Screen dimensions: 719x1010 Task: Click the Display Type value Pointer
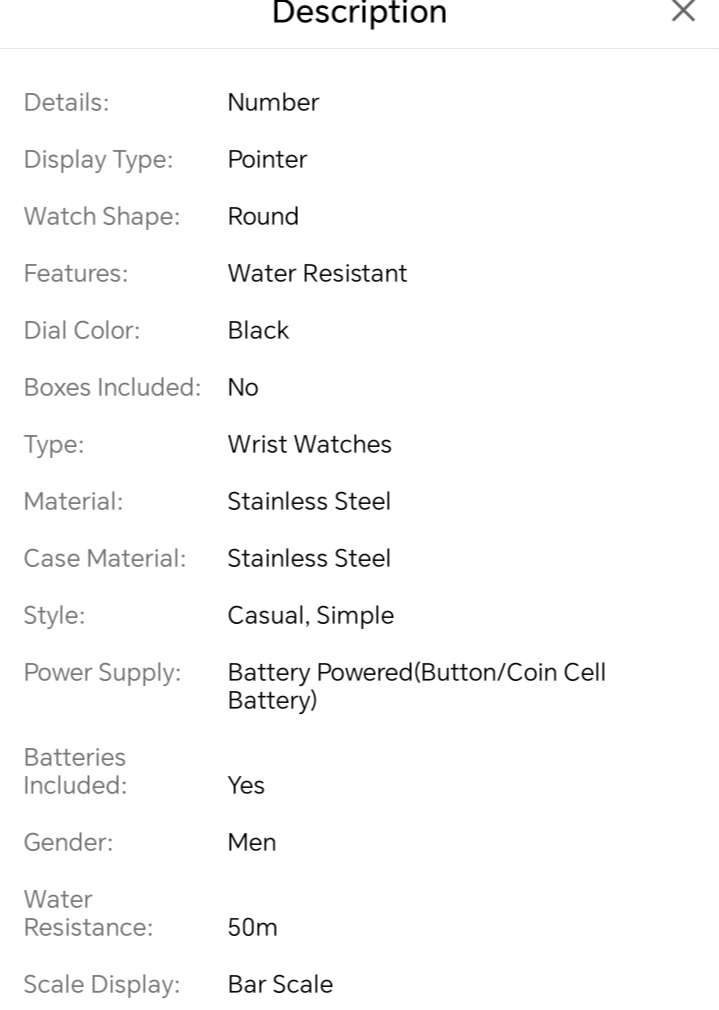pyautogui.click(x=267, y=159)
